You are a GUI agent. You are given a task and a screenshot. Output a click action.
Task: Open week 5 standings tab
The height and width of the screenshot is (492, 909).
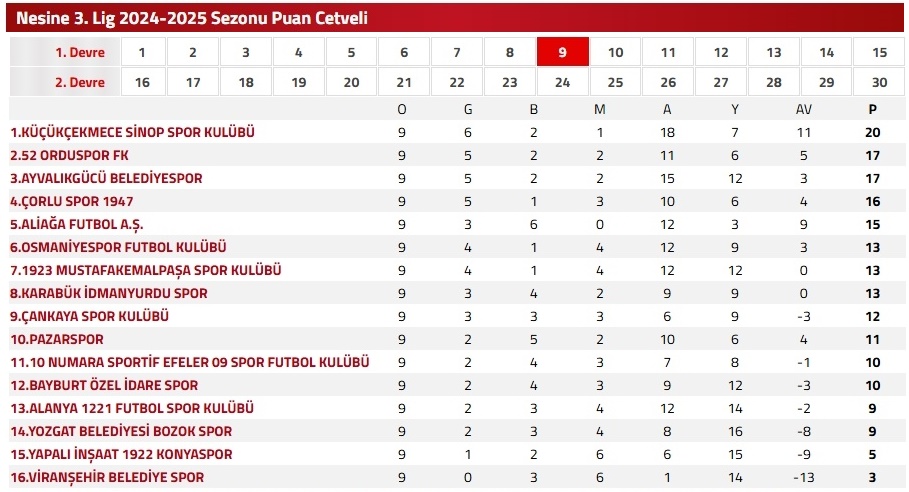click(352, 52)
